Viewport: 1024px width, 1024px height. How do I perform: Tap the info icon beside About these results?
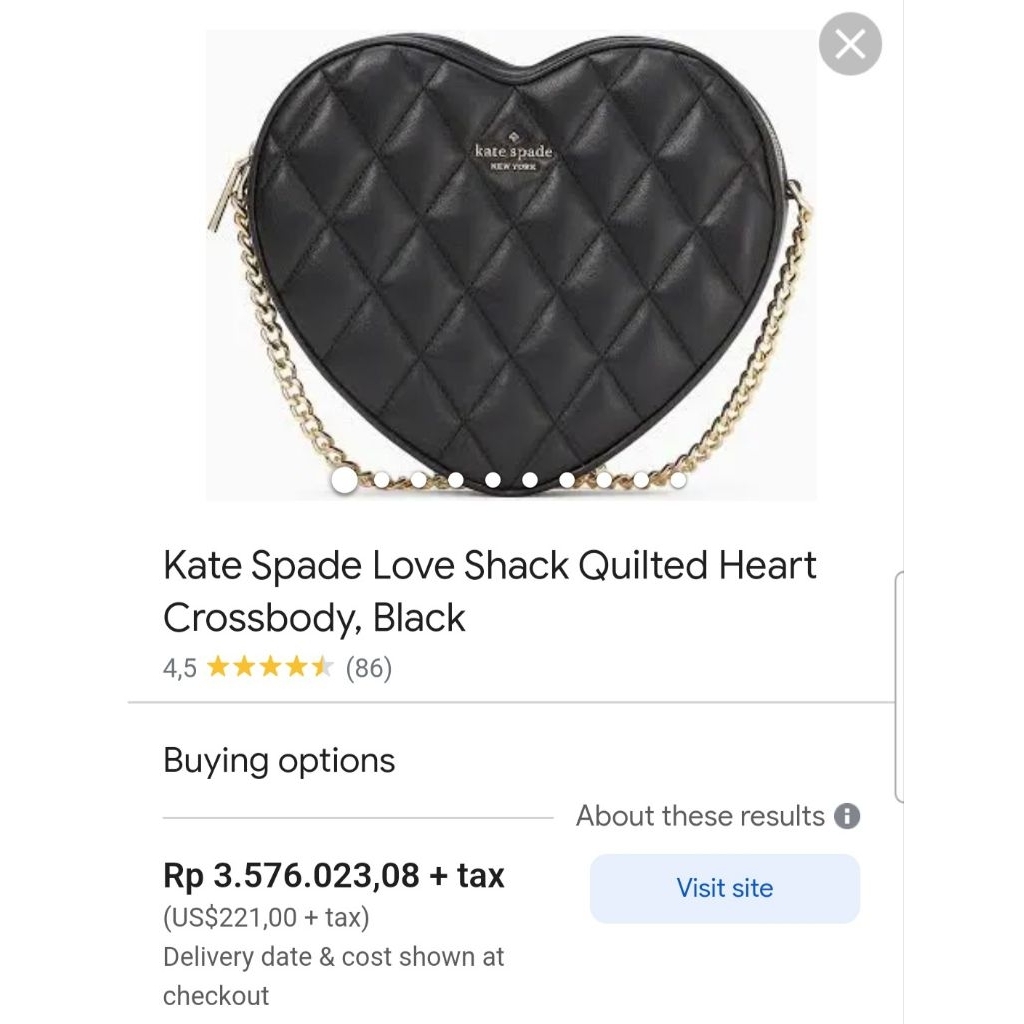pos(846,816)
